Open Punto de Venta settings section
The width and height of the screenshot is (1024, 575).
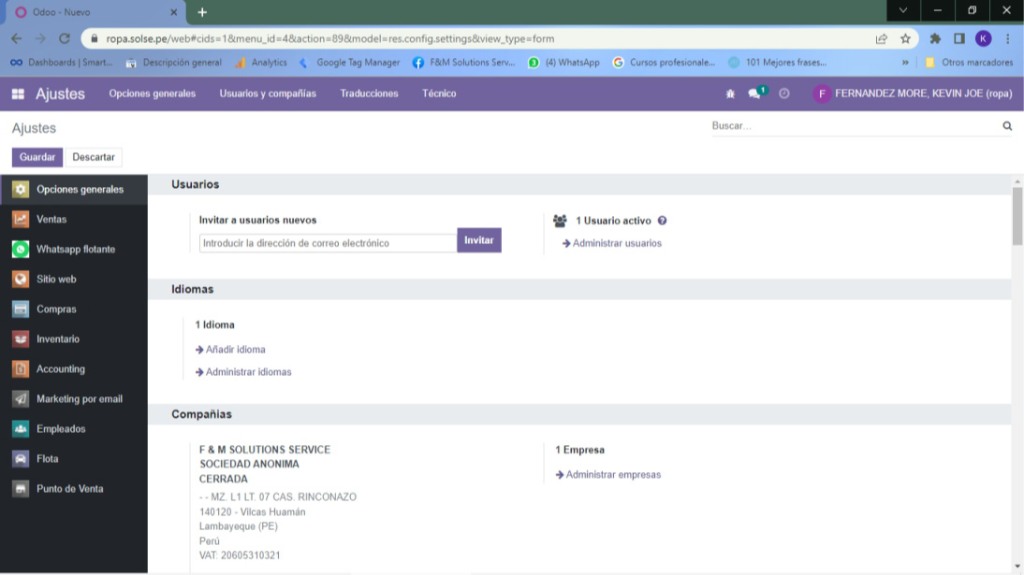[74, 489]
